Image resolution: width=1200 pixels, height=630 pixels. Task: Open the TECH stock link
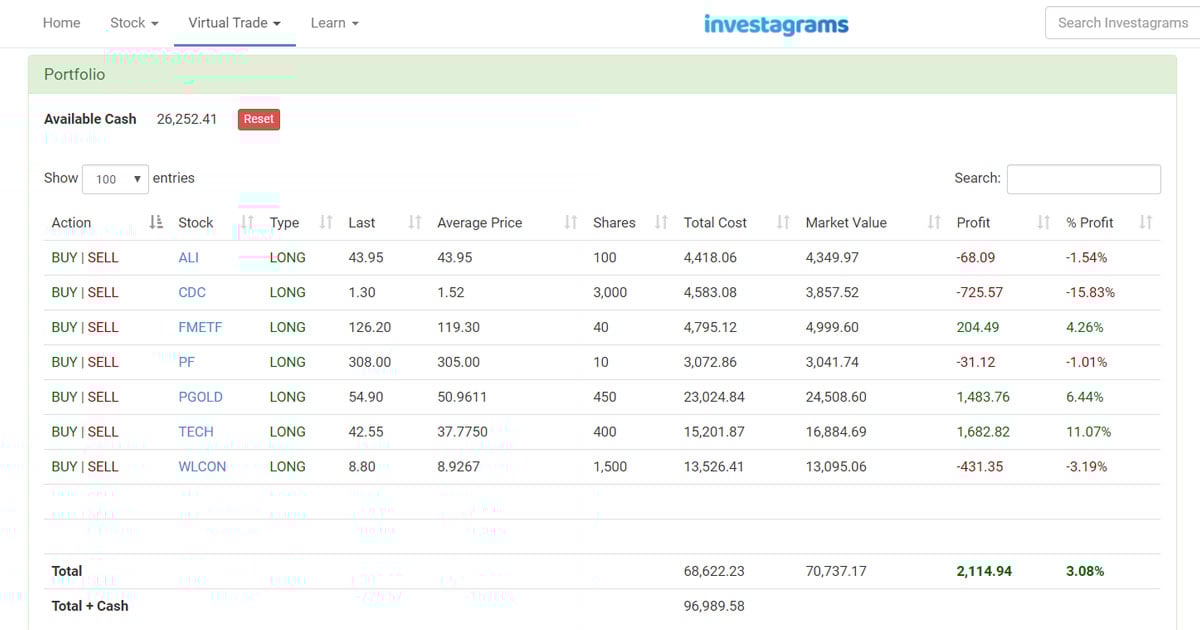tap(196, 432)
